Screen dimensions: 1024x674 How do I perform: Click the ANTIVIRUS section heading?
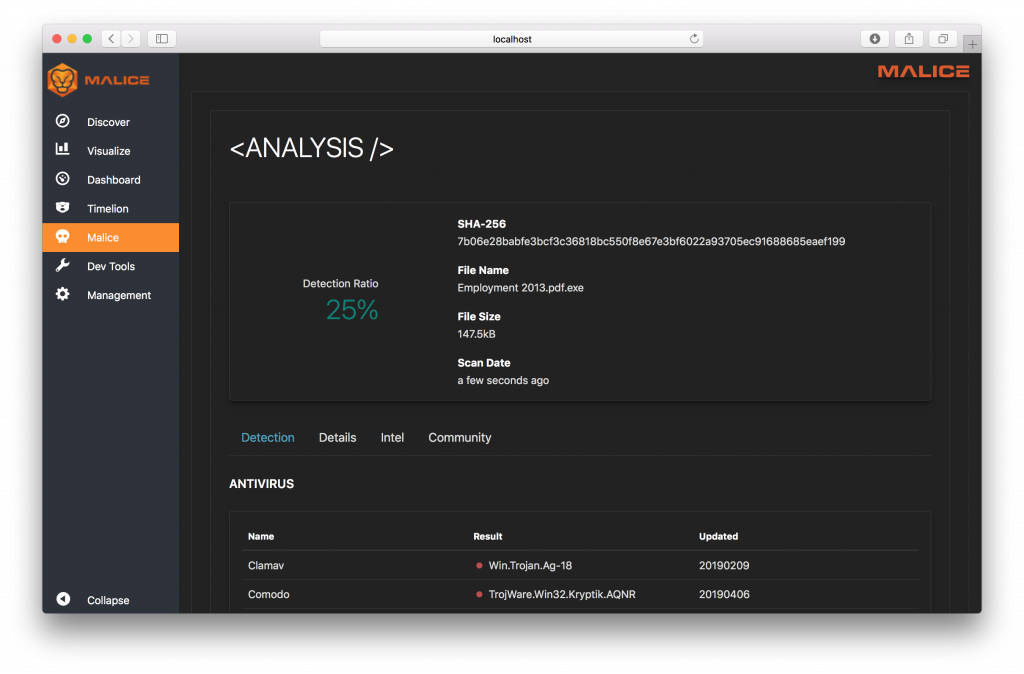coord(261,484)
